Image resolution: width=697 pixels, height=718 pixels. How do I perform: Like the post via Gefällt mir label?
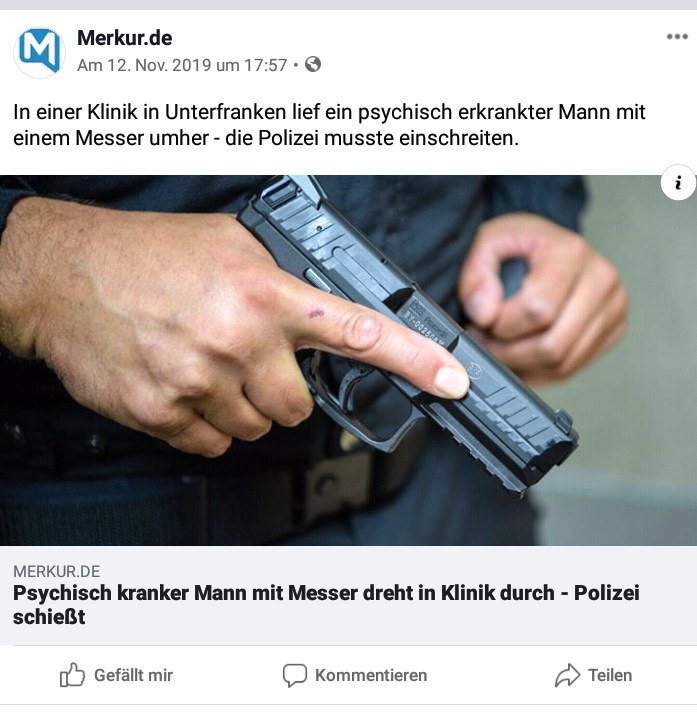click(133, 675)
